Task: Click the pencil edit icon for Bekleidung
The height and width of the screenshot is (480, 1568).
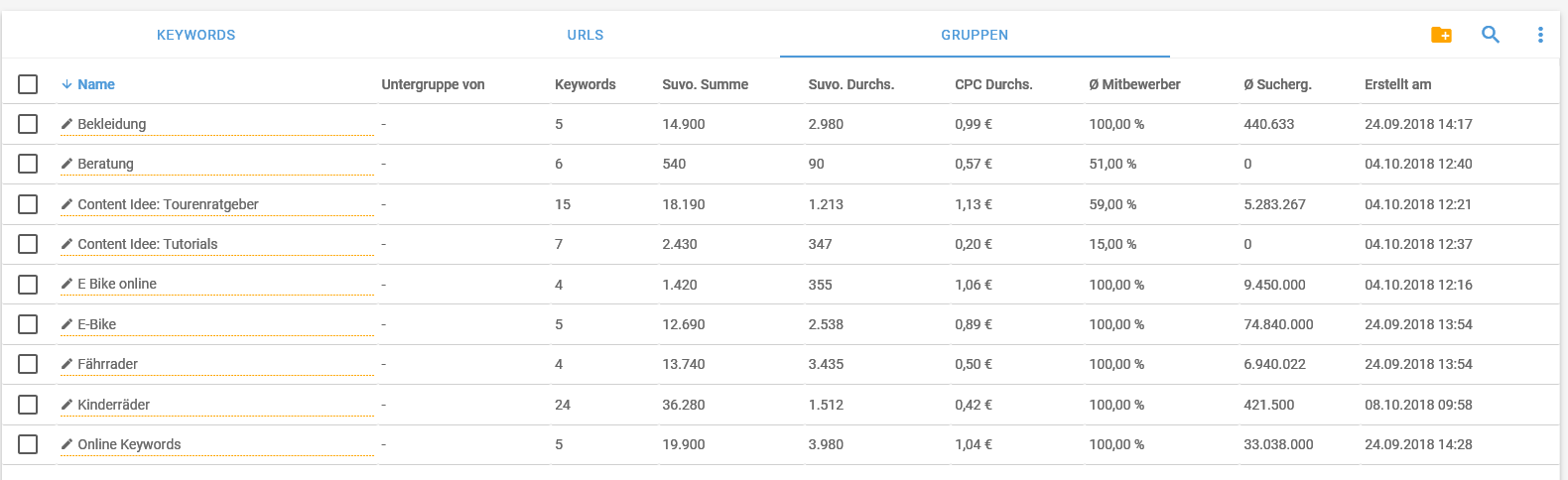Action: point(66,124)
